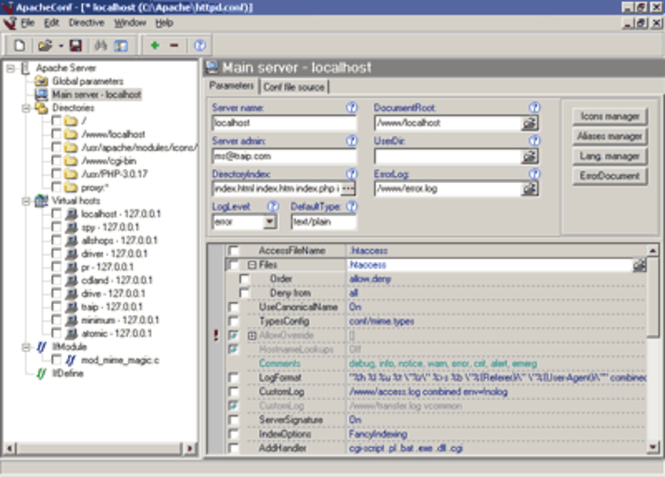Open the Directive menu

coord(87,23)
